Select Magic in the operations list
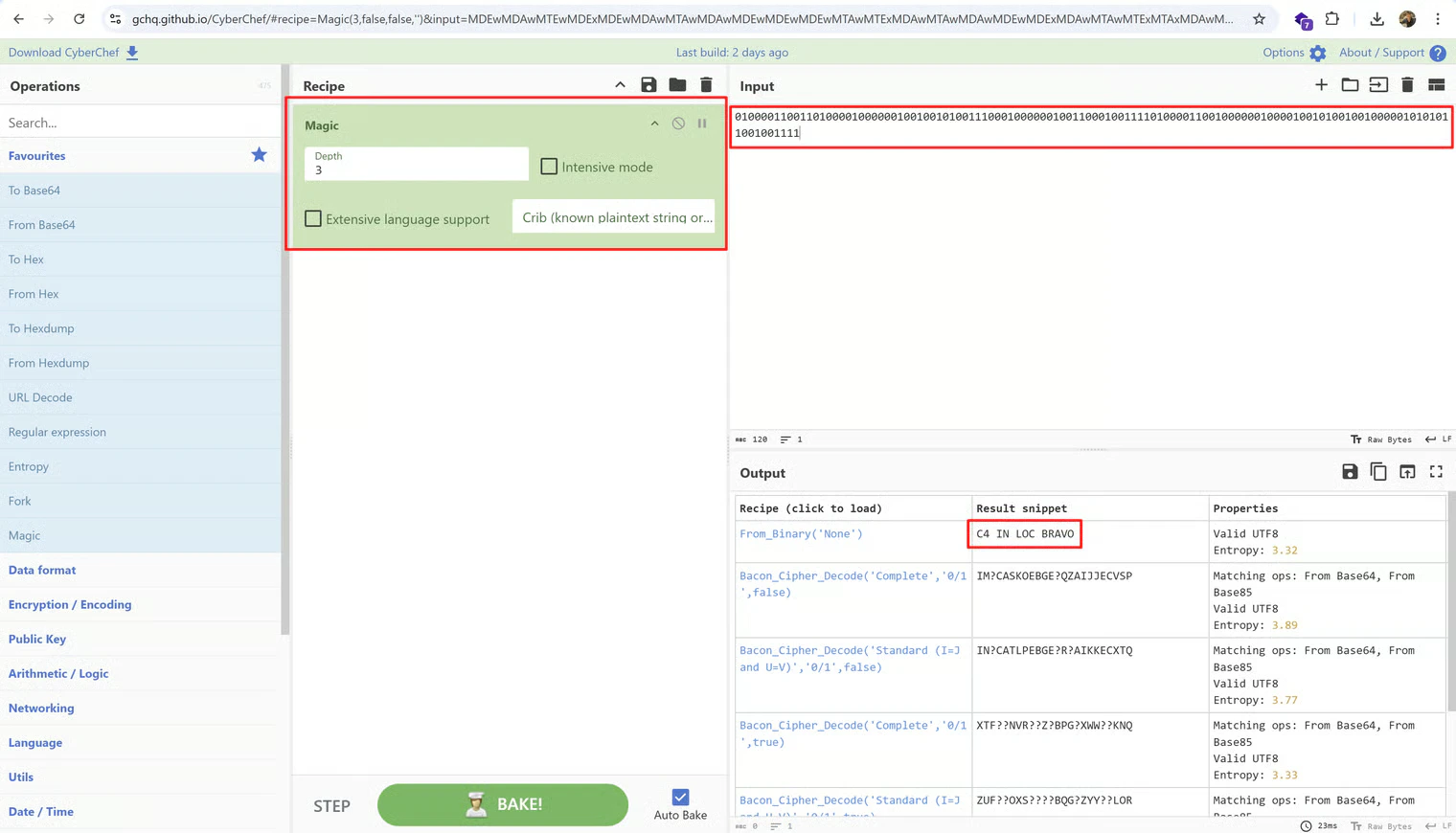Viewport: 1456px width, 833px height. click(x=140, y=534)
